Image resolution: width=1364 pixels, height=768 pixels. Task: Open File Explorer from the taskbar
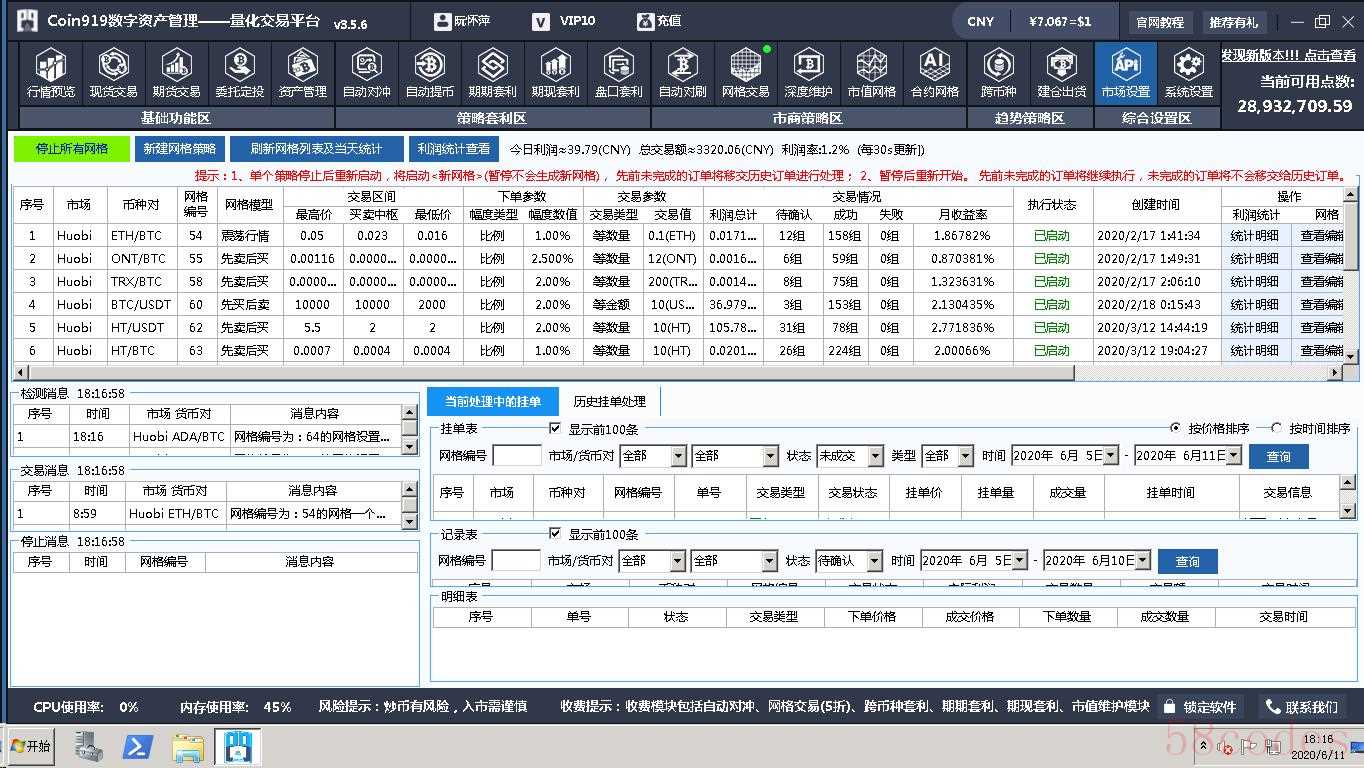(x=188, y=747)
